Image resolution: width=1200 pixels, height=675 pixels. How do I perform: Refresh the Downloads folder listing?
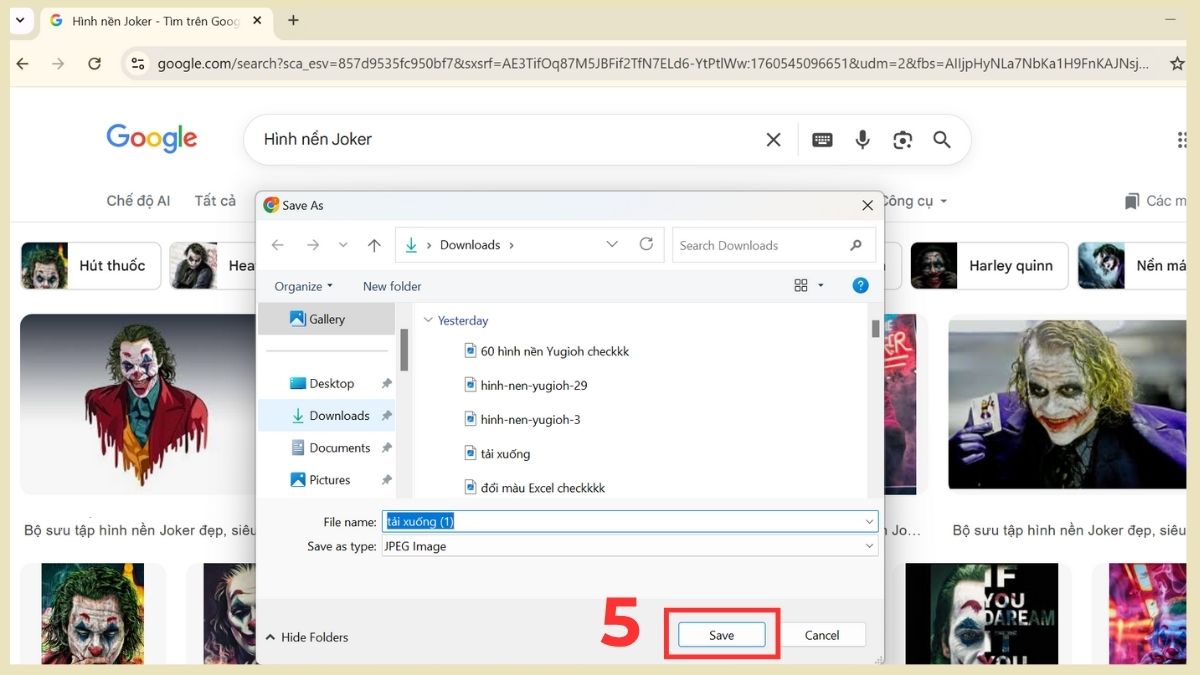pos(646,244)
